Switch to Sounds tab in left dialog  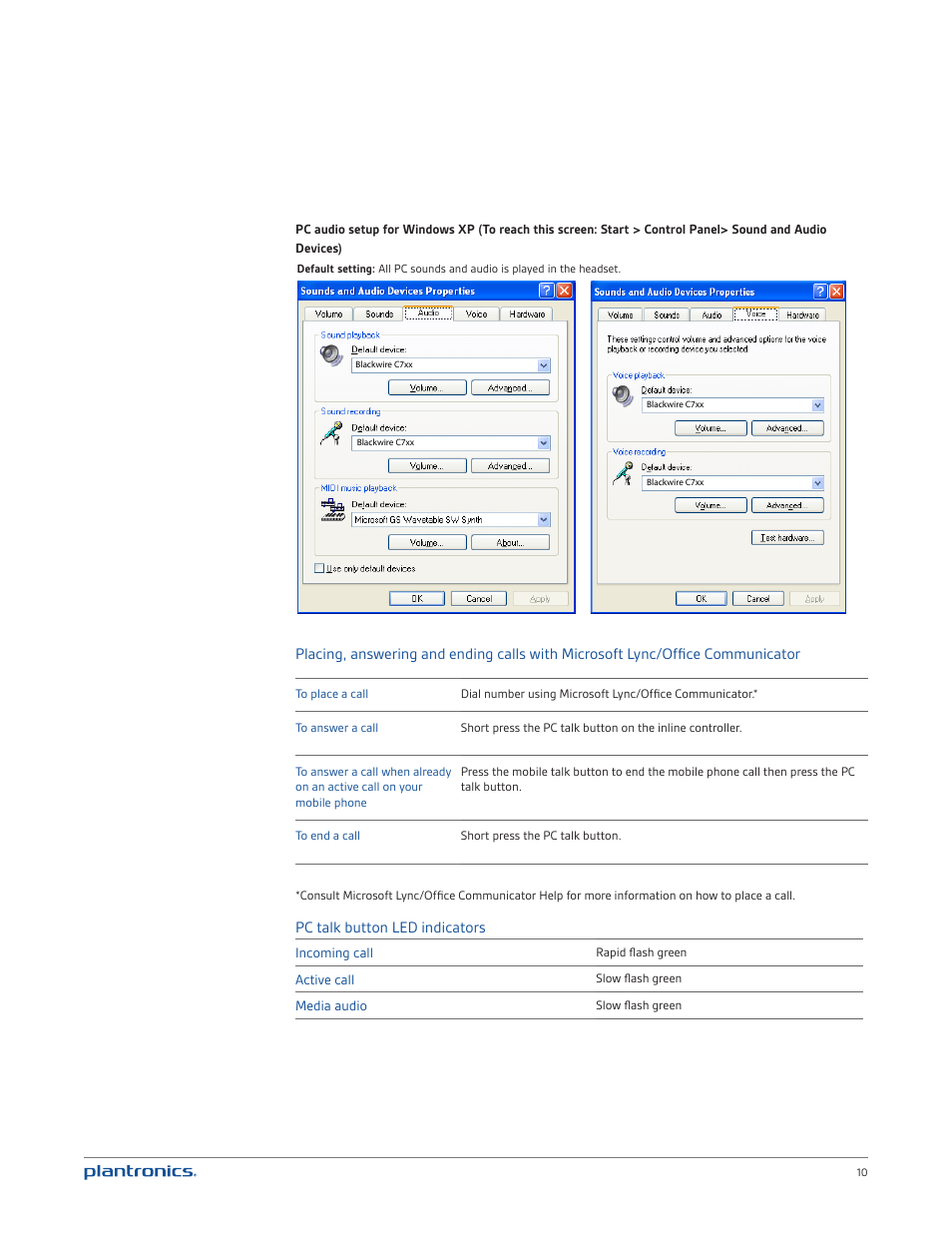click(379, 314)
